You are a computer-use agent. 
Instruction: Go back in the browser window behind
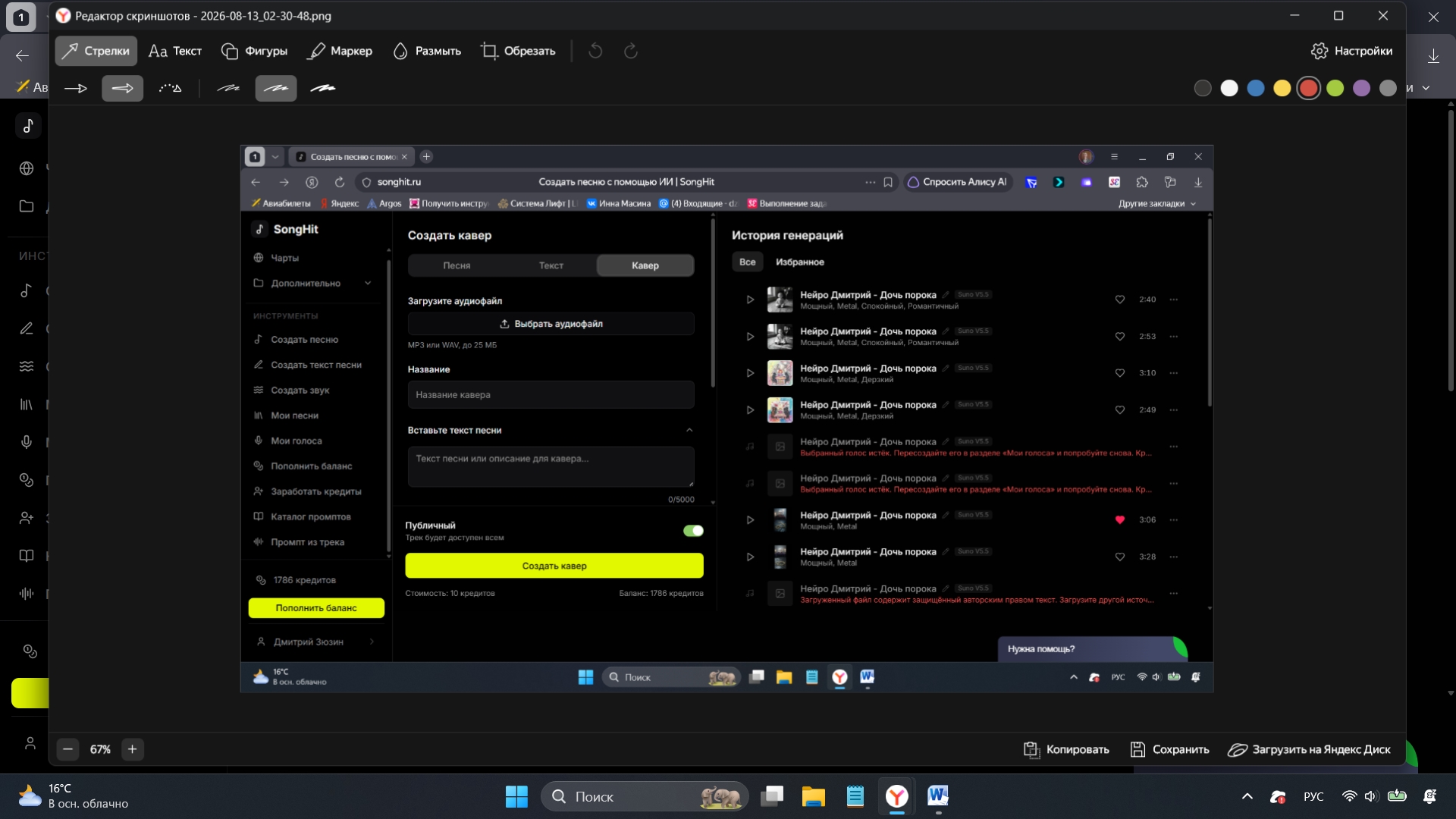22,55
